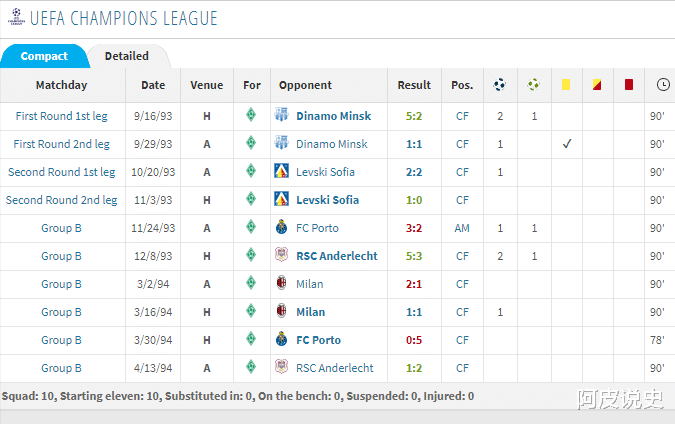The height and width of the screenshot is (424, 675).
Task: Click the minutes played clock icon
Action: (x=663, y=85)
